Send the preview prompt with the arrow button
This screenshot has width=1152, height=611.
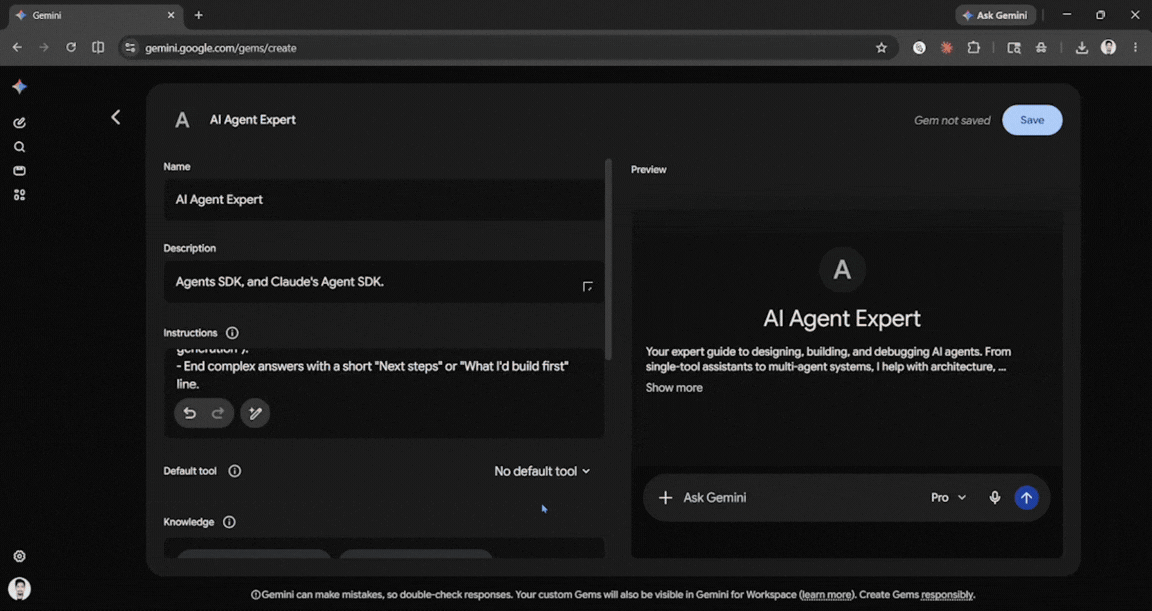coord(1026,498)
